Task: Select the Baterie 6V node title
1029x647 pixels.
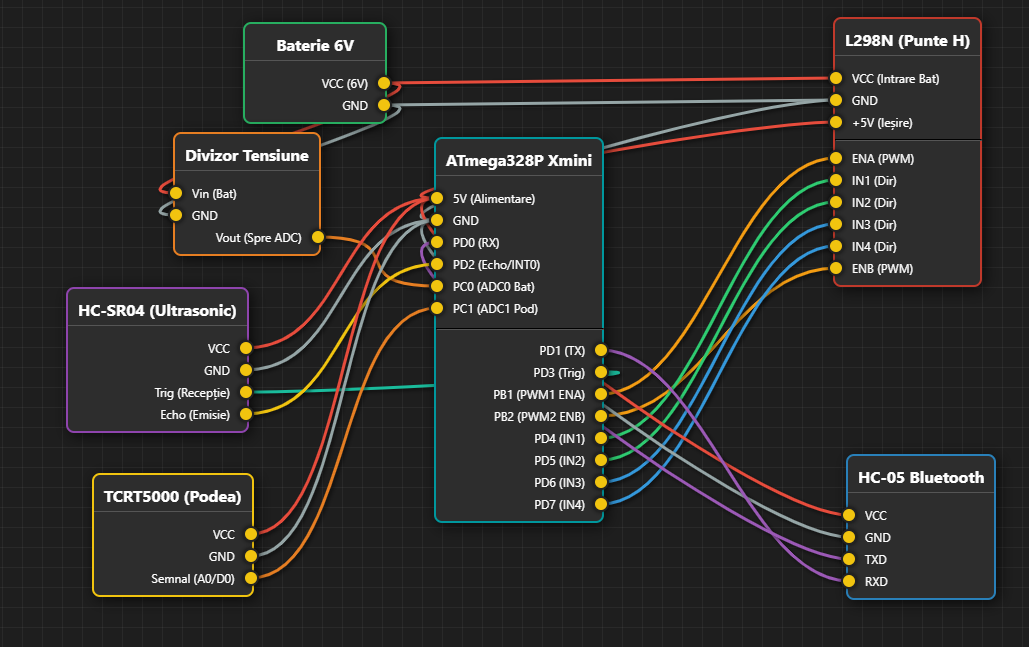Action: pyautogui.click(x=315, y=45)
